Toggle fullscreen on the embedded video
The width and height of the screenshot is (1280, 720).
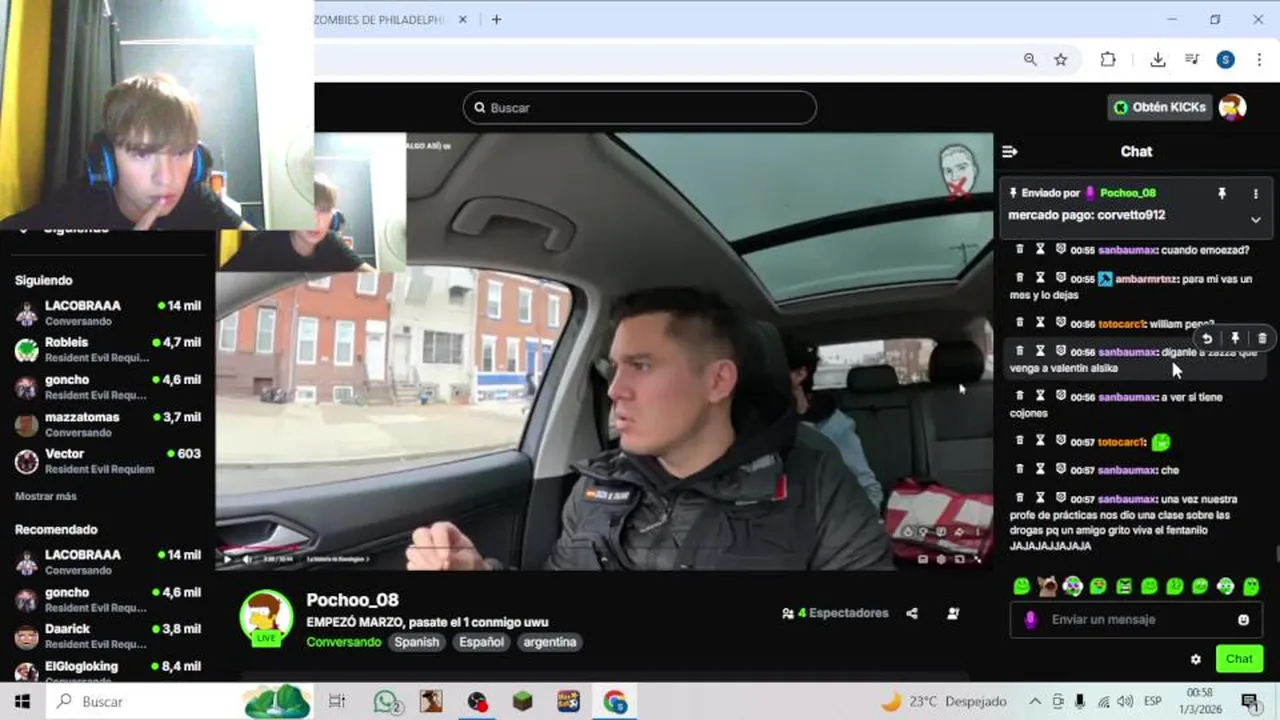[x=977, y=559]
